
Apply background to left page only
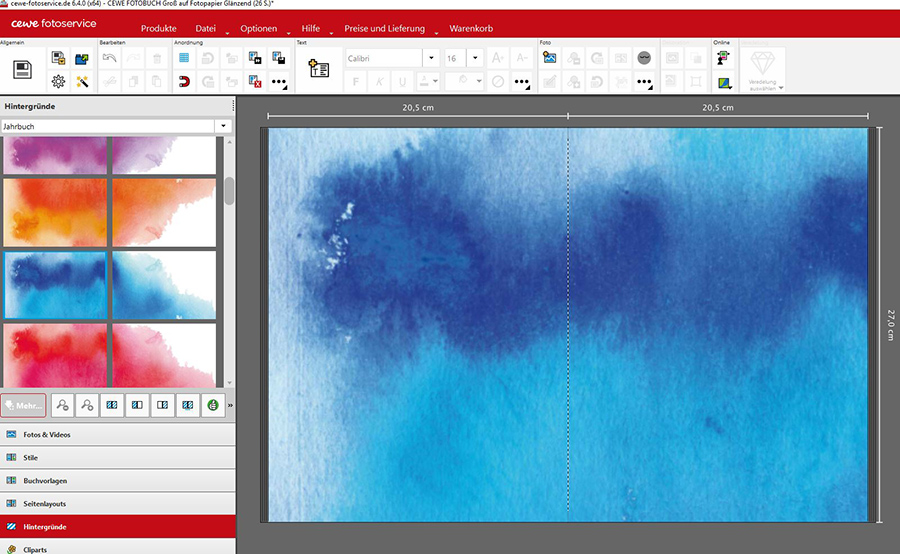137,405
